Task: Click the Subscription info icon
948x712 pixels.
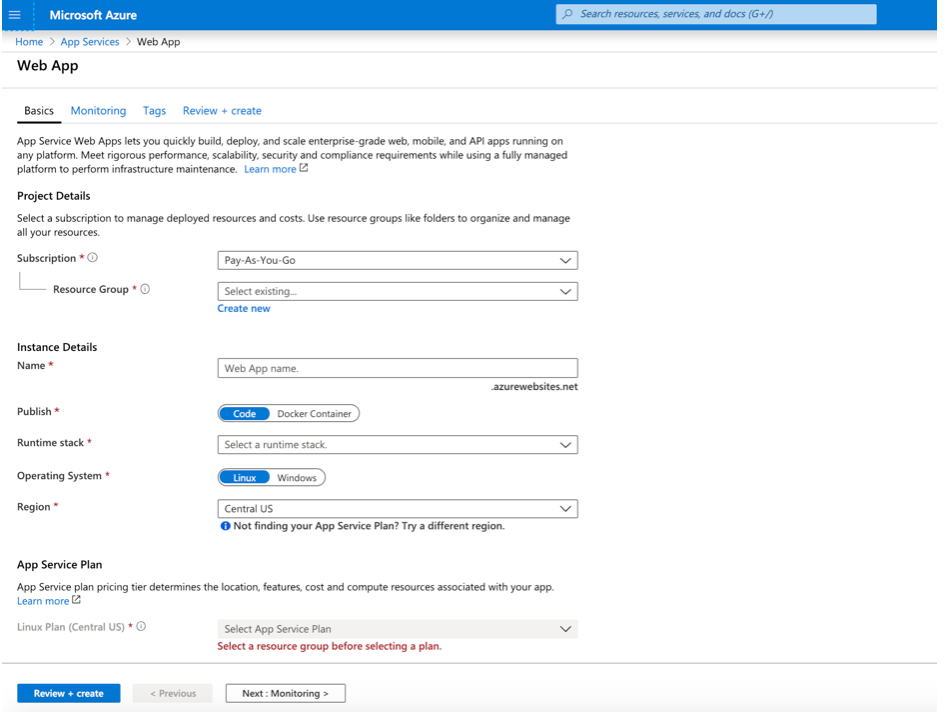Action: tap(92, 257)
